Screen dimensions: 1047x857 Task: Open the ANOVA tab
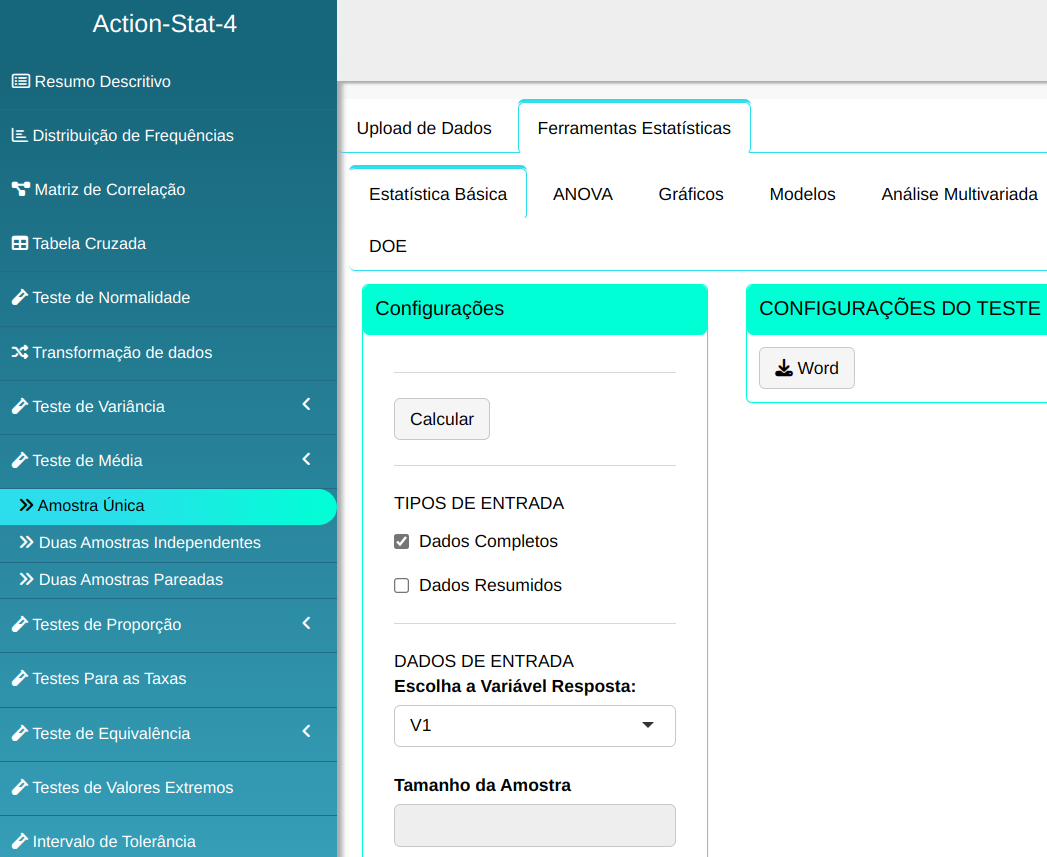click(582, 194)
